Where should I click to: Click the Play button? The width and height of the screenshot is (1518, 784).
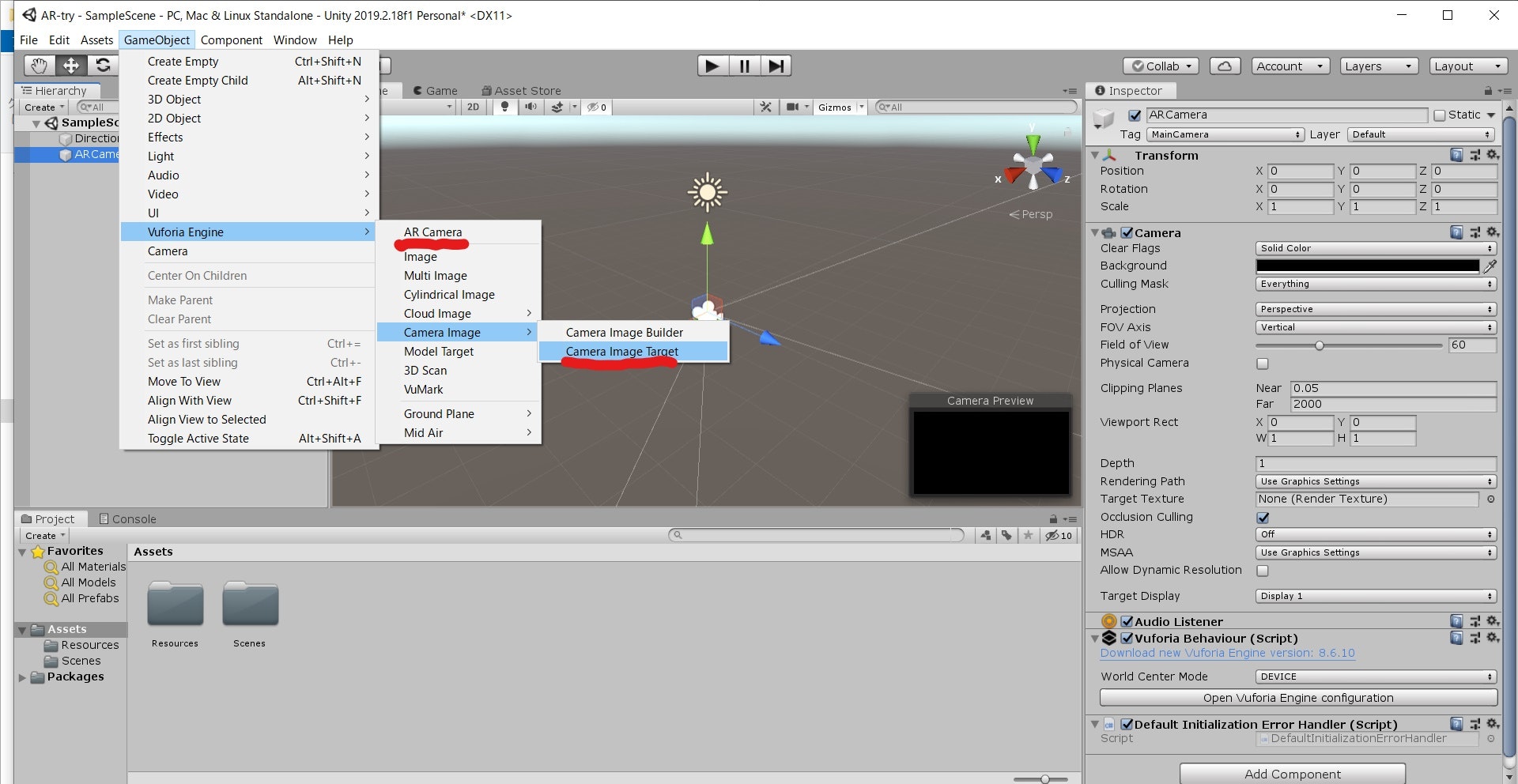click(712, 66)
